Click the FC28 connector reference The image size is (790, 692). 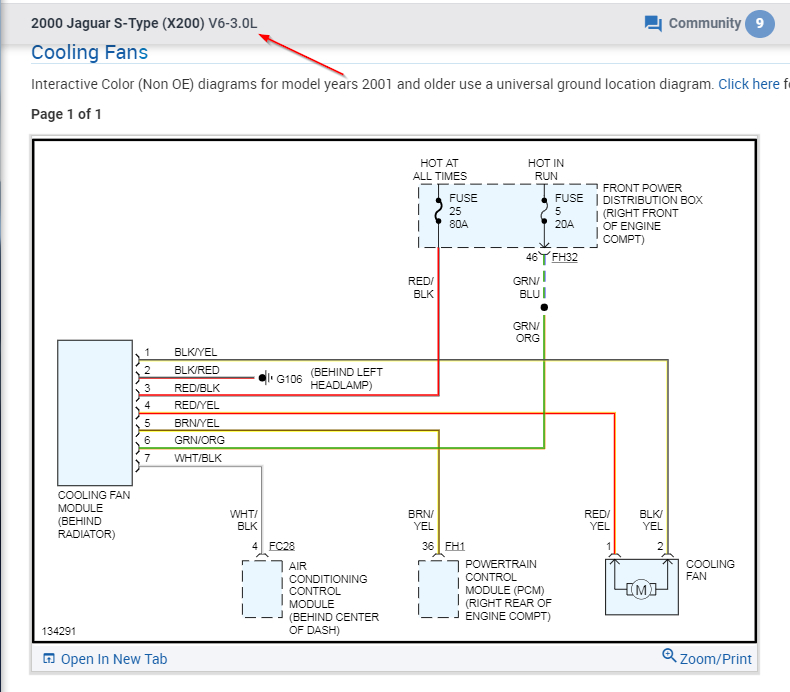(x=282, y=546)
